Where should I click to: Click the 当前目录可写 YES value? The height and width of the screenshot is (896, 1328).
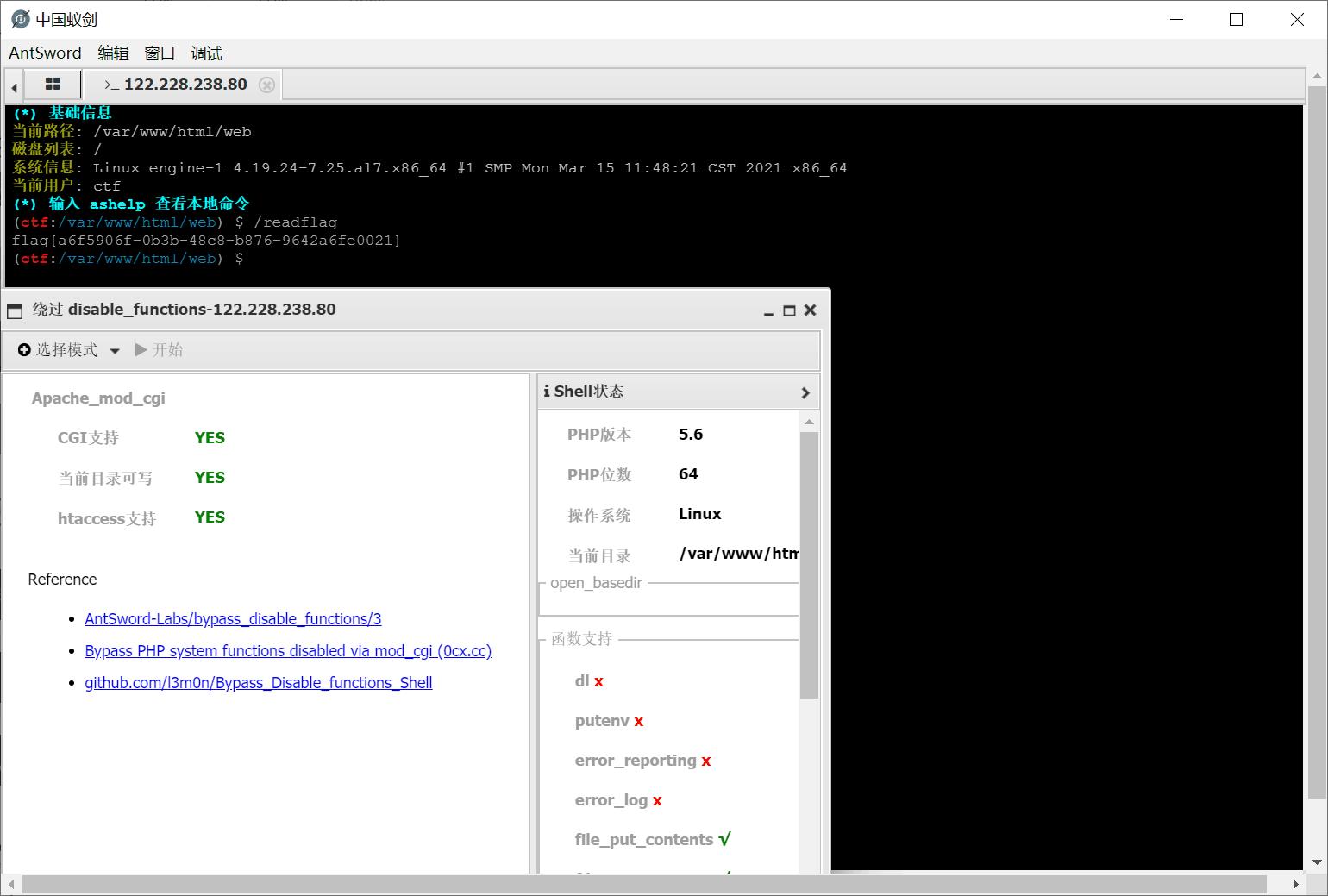tap(210, 478)
